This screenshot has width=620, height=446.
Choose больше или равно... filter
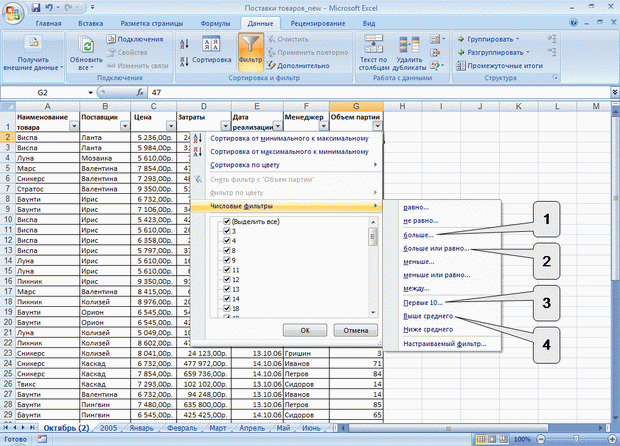click(x=436, y=249)
